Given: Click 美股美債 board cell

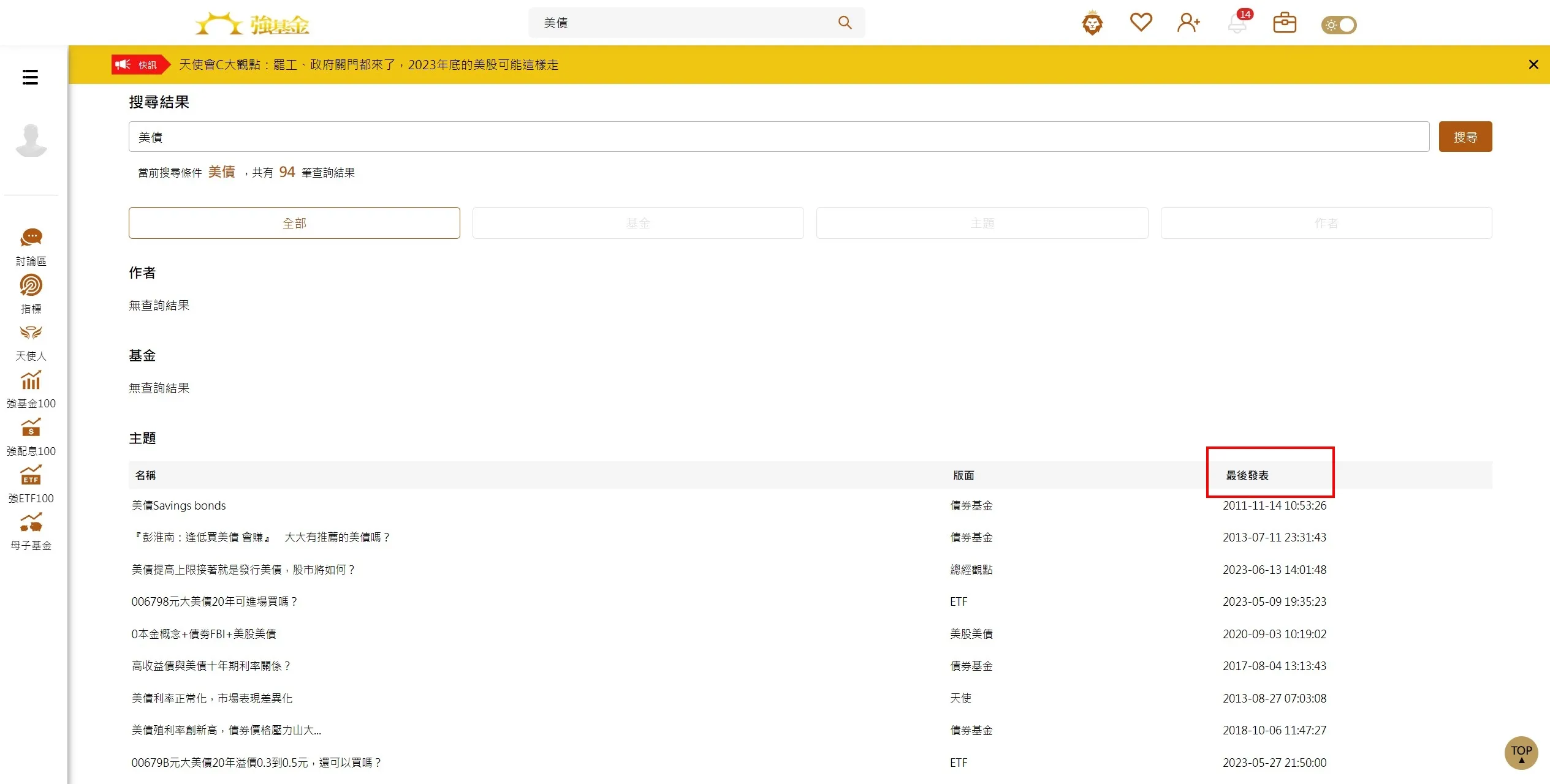Looking at the screenshot, I should click(971, 634).
